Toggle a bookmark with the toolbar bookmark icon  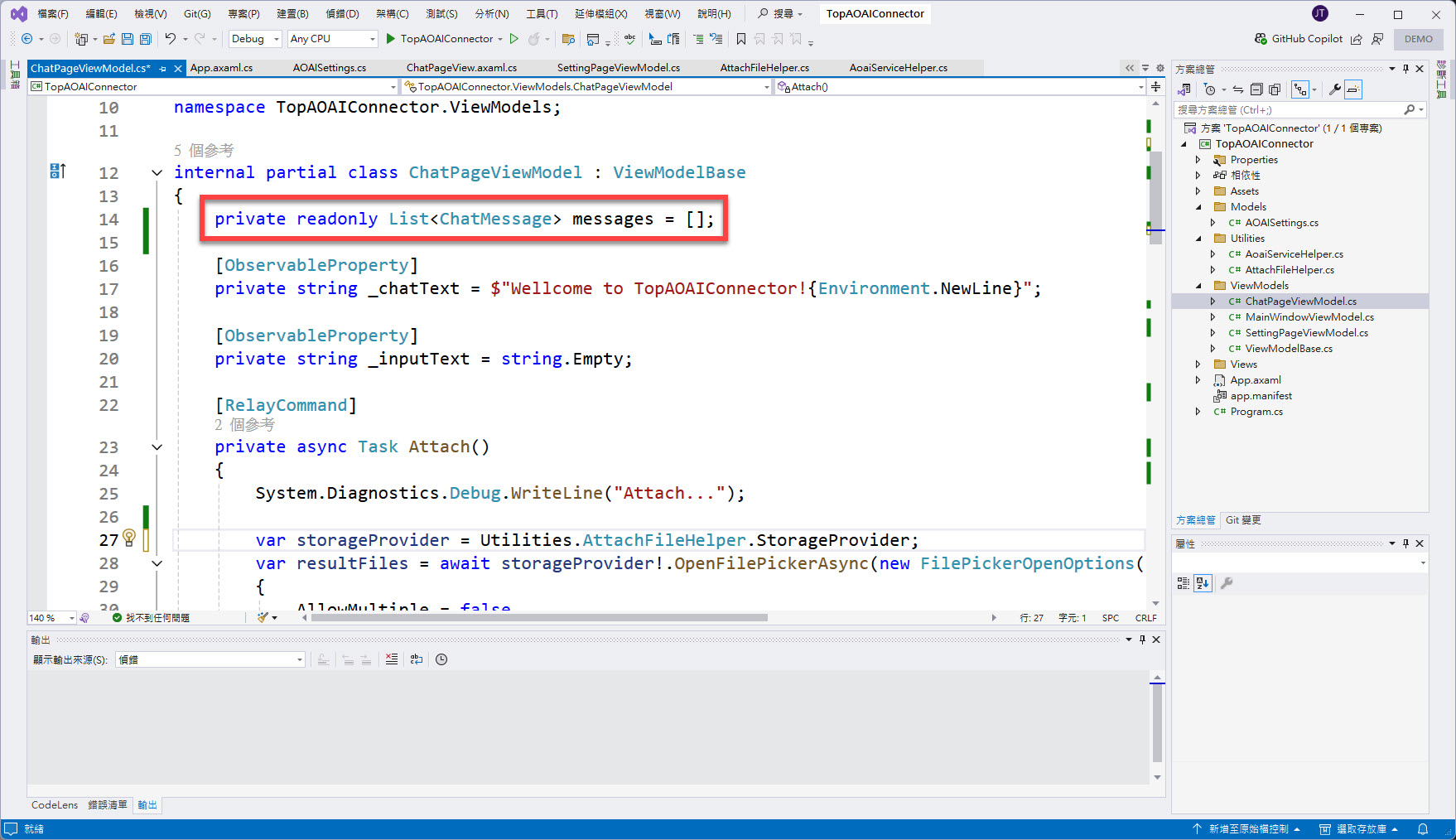tap(741, 39)
